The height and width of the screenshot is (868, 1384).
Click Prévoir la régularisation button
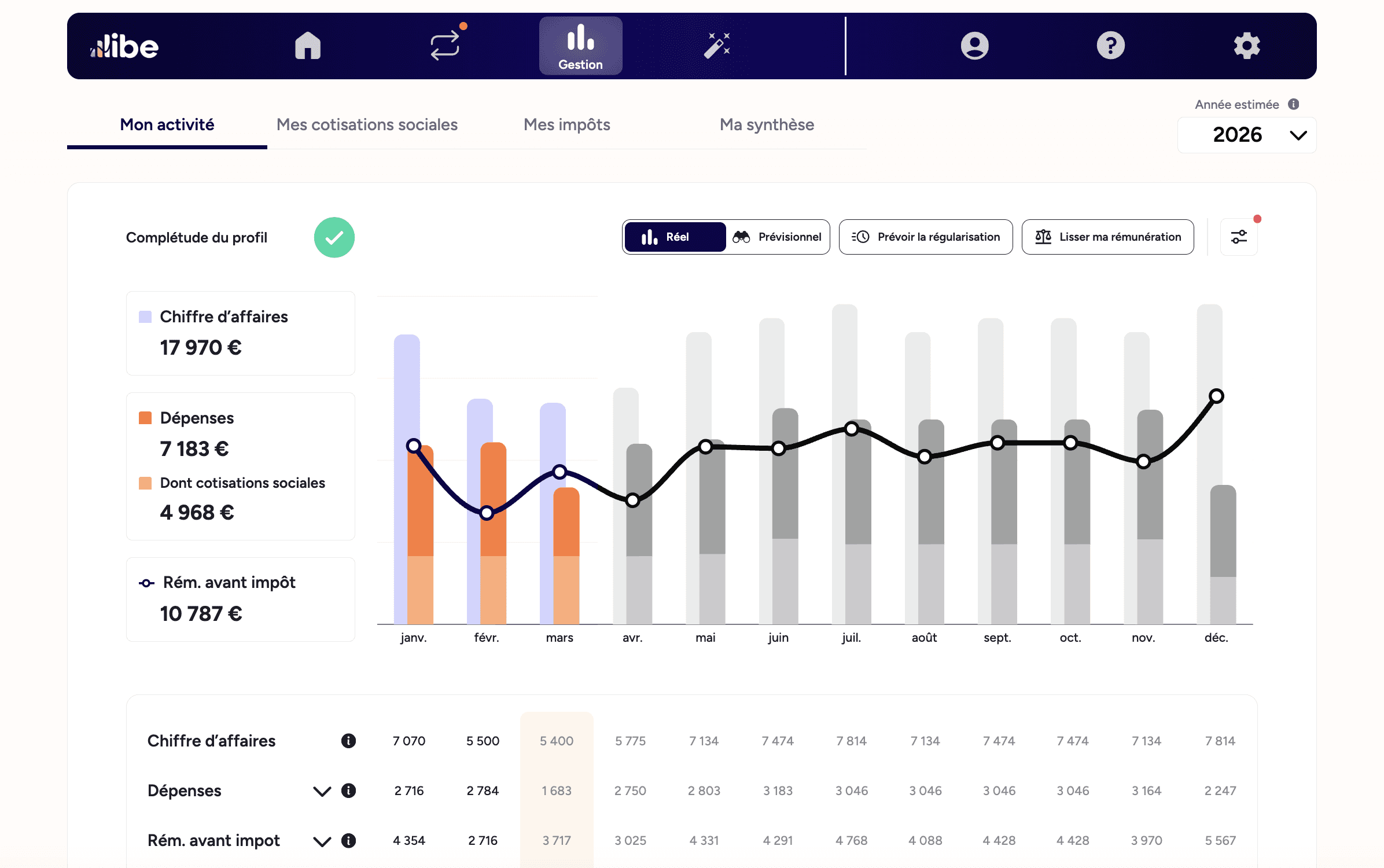coord(926,237)
